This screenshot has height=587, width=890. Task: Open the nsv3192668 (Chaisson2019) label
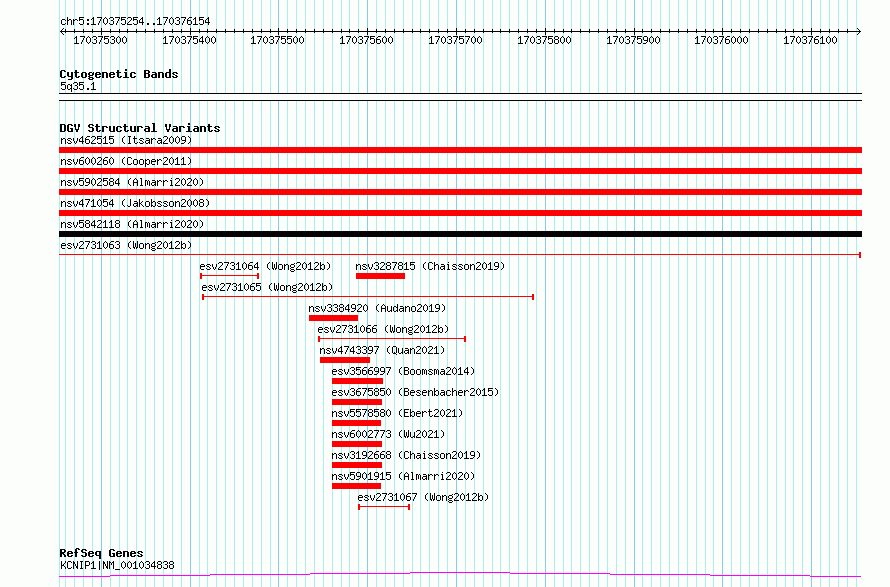(406, 455)
